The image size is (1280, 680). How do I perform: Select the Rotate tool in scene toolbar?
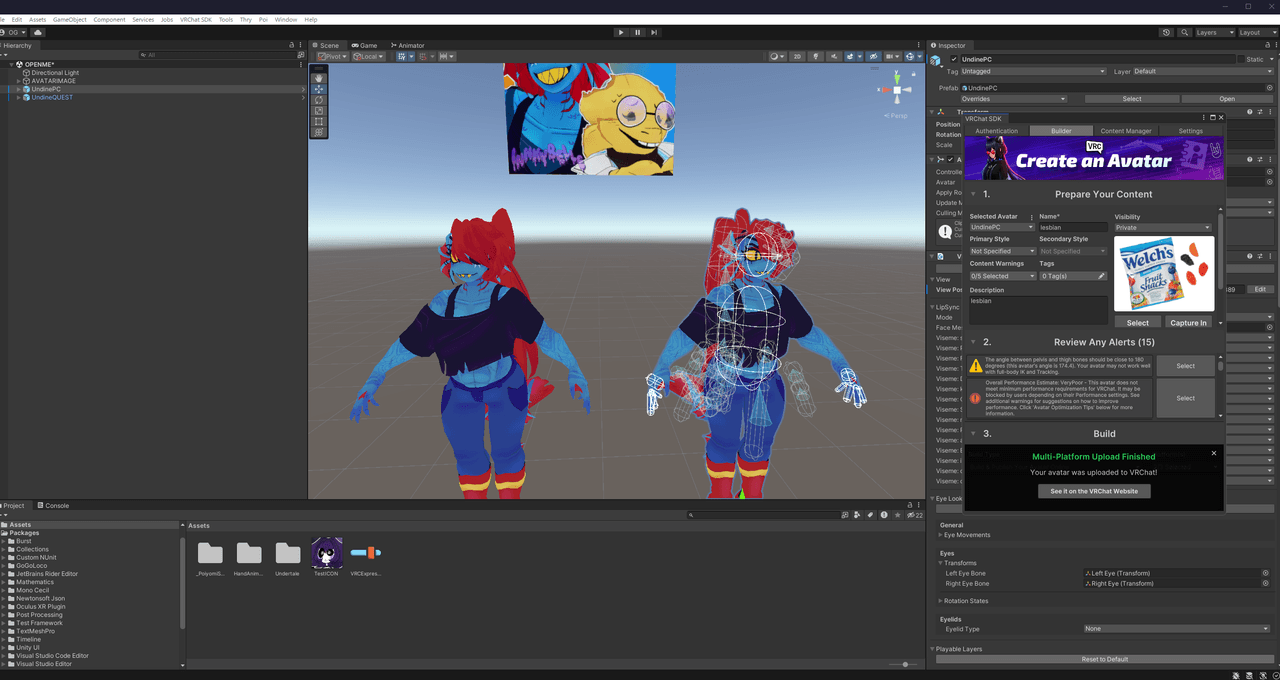pyautogui.click(x=319, y=100)
